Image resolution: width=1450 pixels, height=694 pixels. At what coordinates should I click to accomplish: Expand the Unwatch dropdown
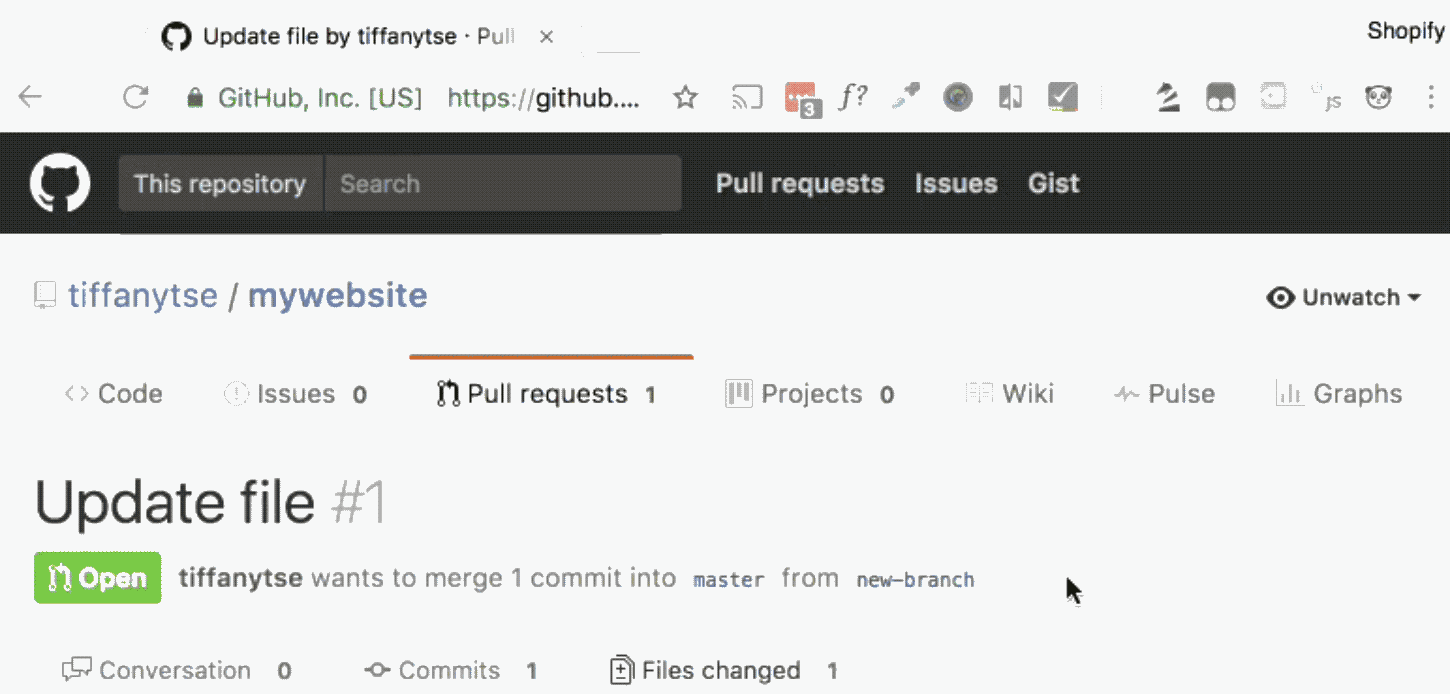point(1343,297)
